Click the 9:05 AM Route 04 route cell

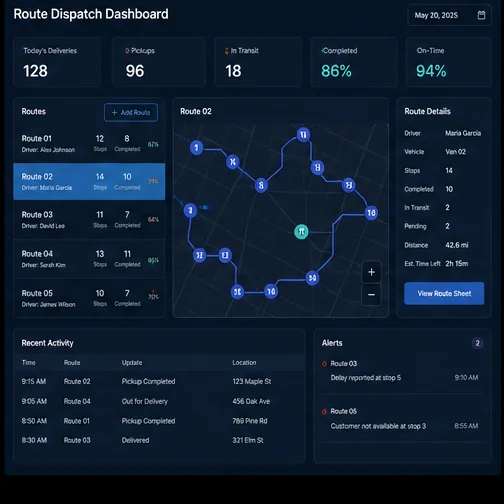[x=77, y=401]
